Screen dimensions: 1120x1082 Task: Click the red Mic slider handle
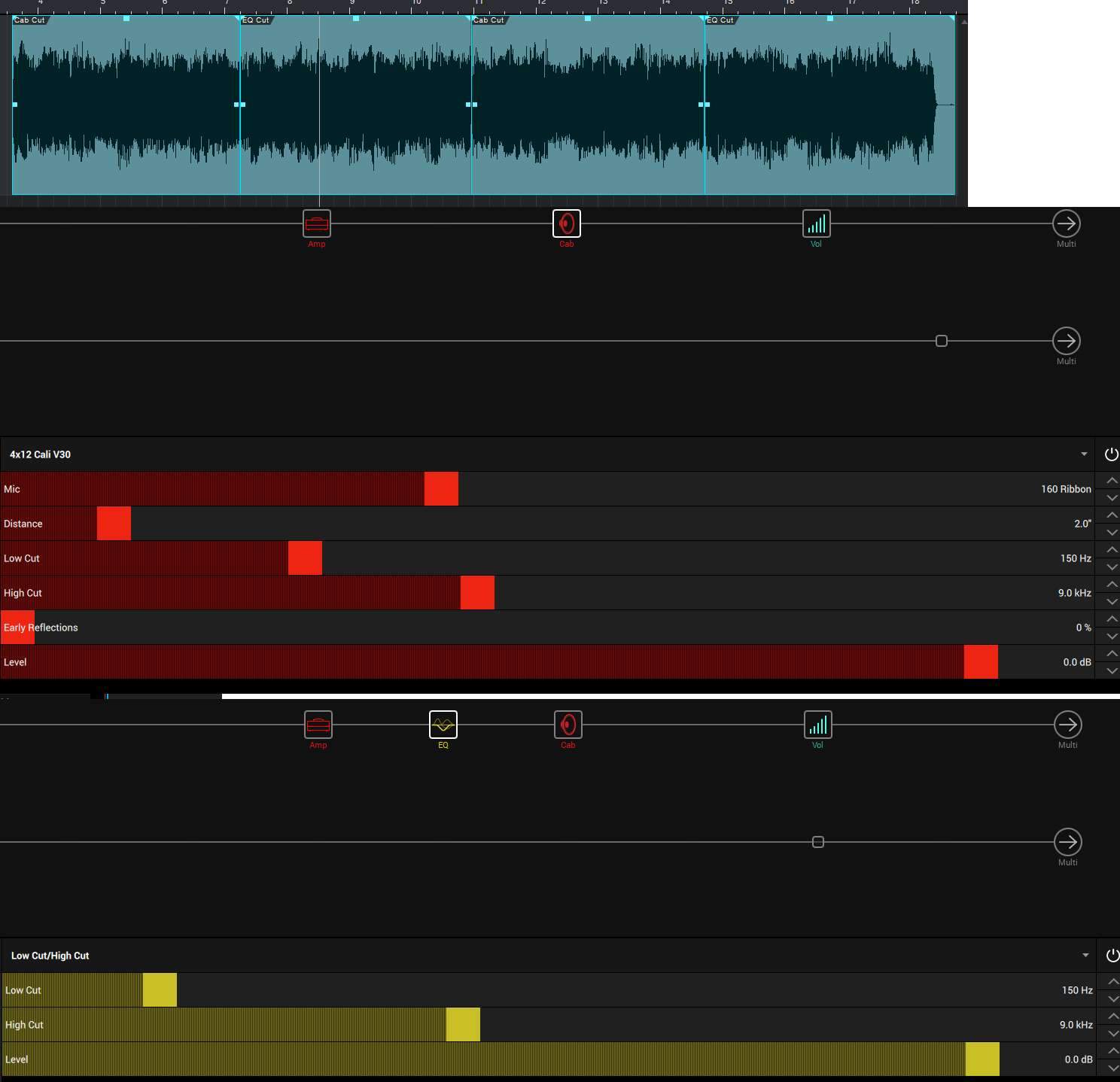pos(441,489)
